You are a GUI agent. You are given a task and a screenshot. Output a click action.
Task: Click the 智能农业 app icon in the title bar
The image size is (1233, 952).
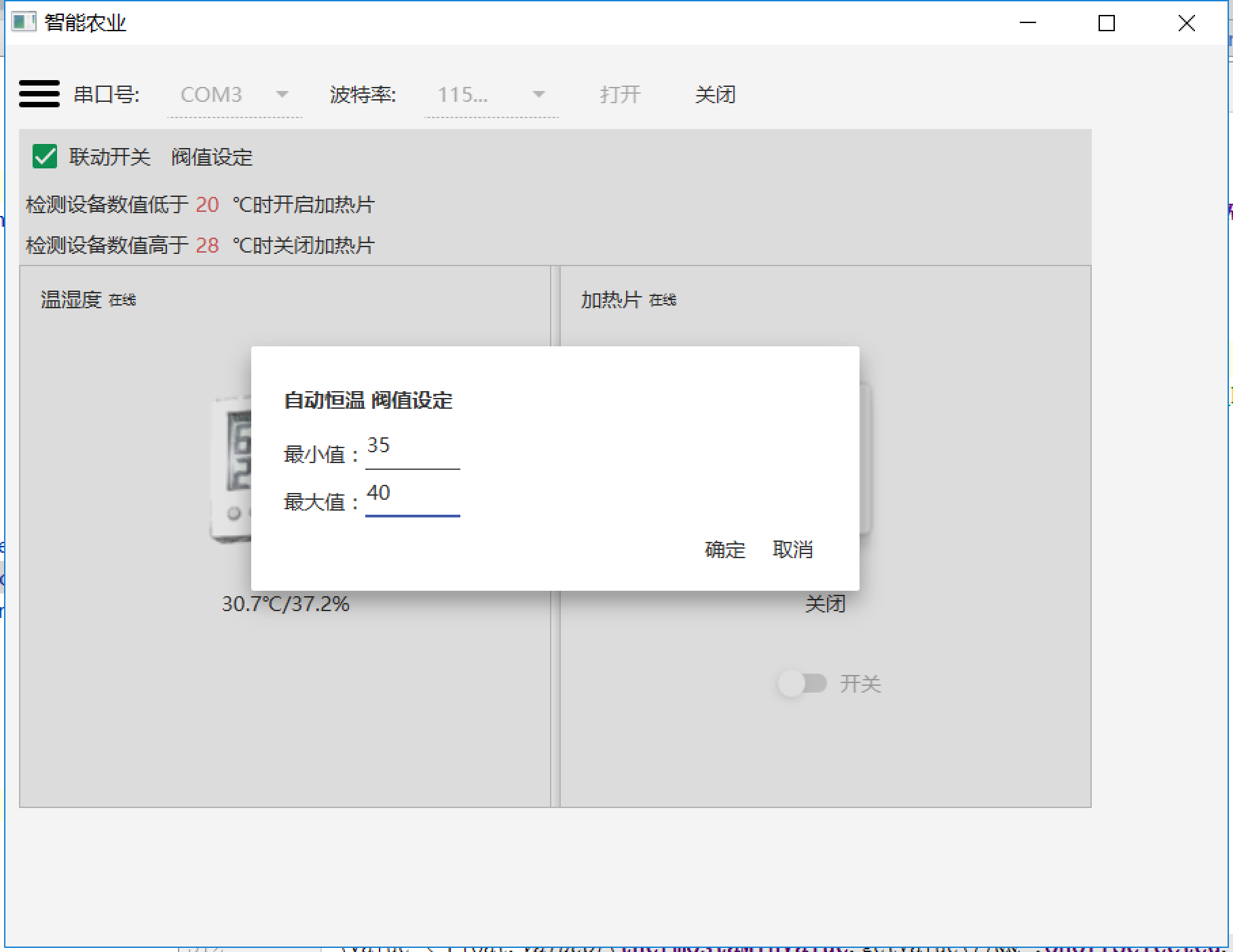point(26,22)
